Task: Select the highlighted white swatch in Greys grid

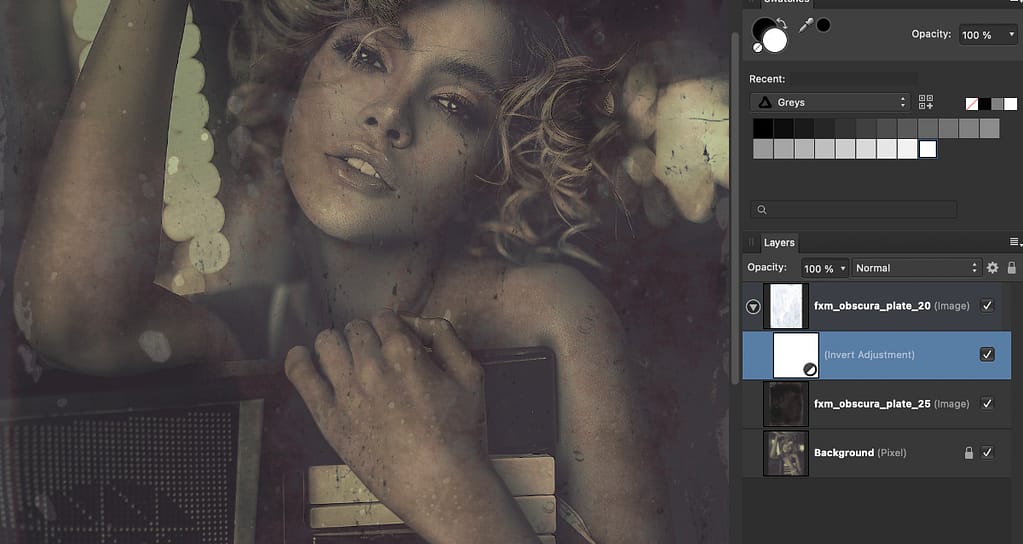Action: pyautogui.click(x=928, y=149)
